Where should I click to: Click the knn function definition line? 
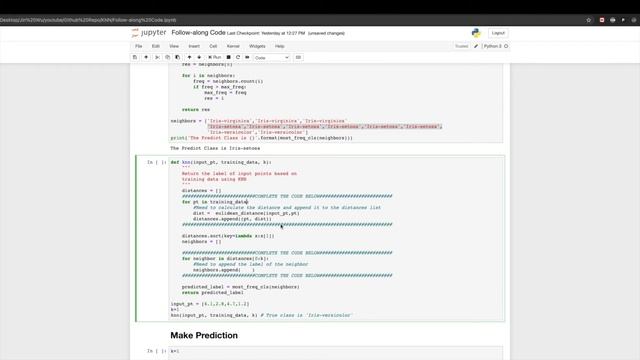coord(221,162)
